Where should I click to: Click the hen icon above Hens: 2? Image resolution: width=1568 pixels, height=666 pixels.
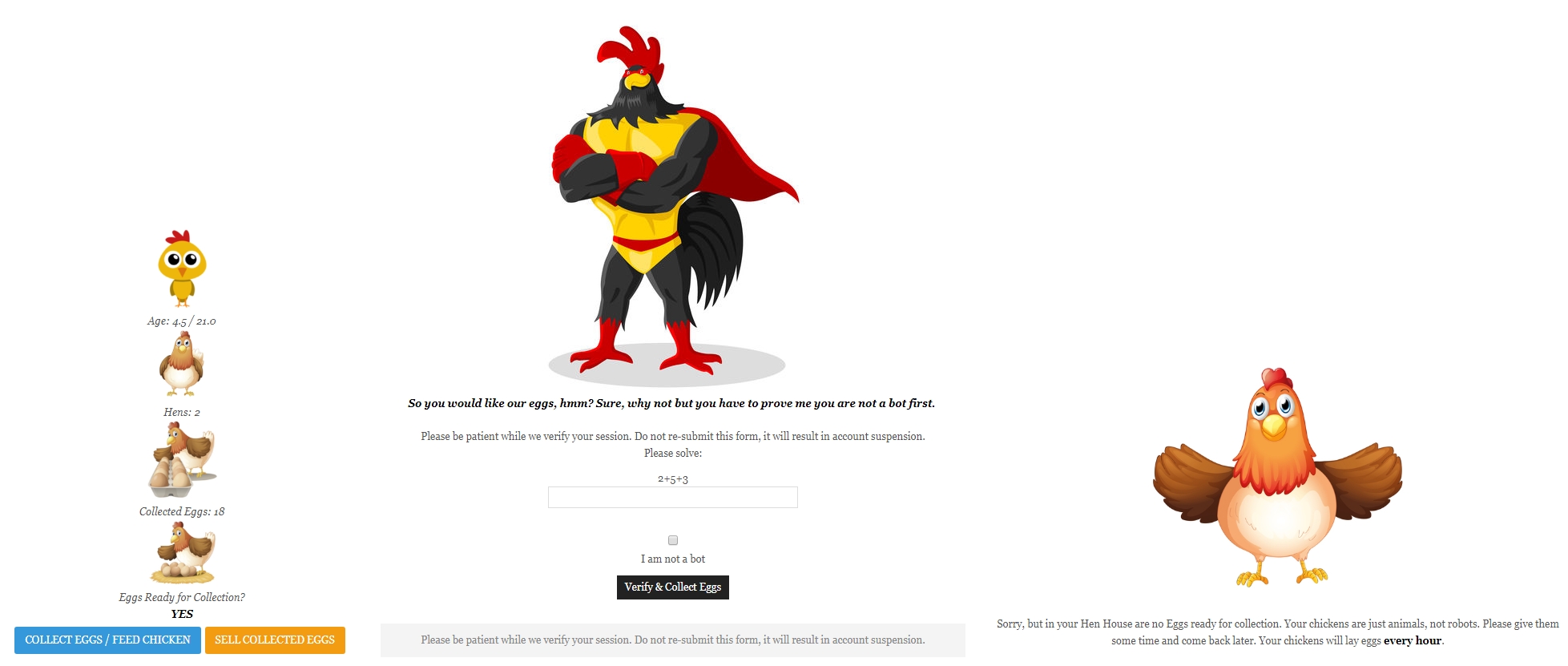pos(182,364)
